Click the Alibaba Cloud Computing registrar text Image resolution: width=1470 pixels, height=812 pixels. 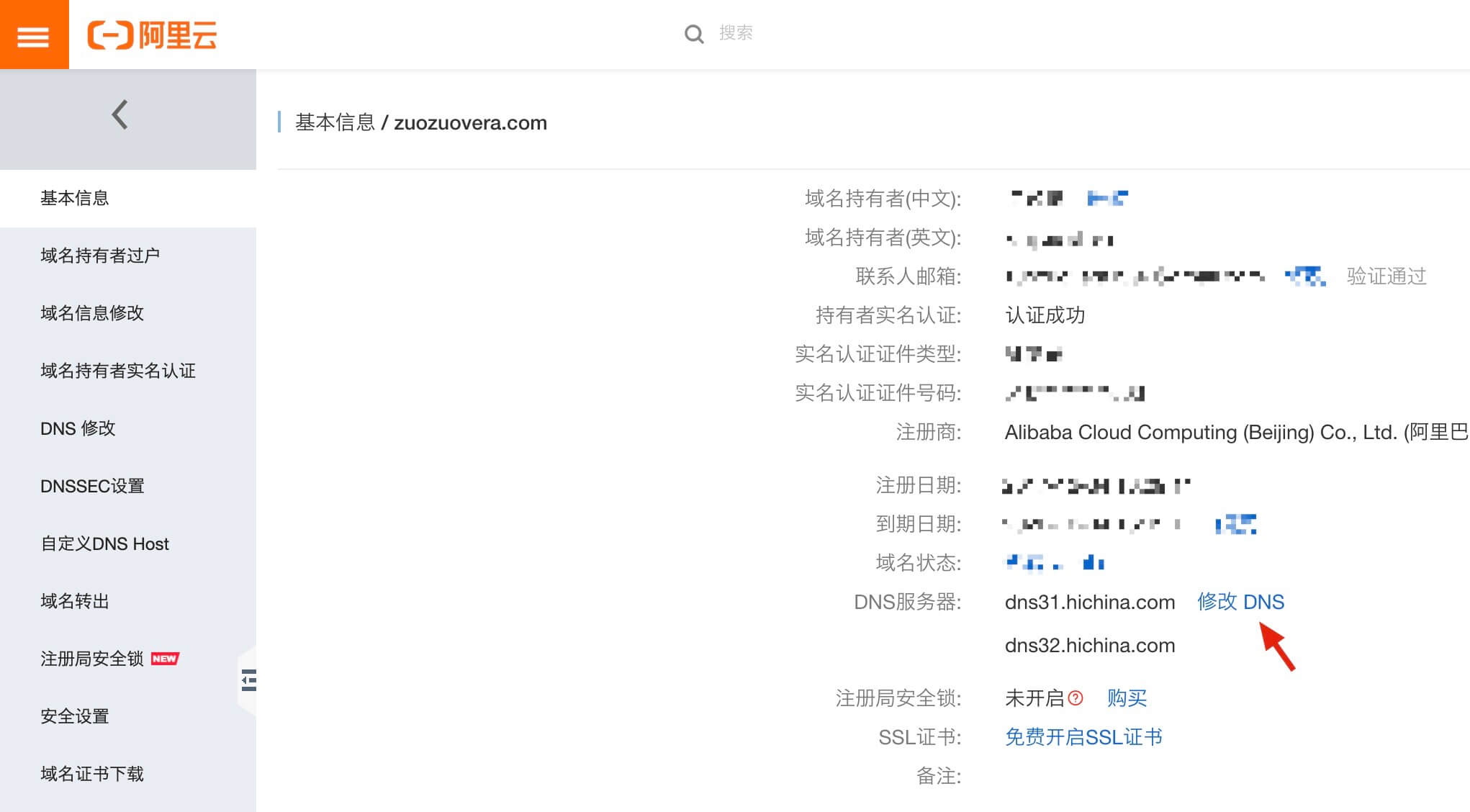1236,432
